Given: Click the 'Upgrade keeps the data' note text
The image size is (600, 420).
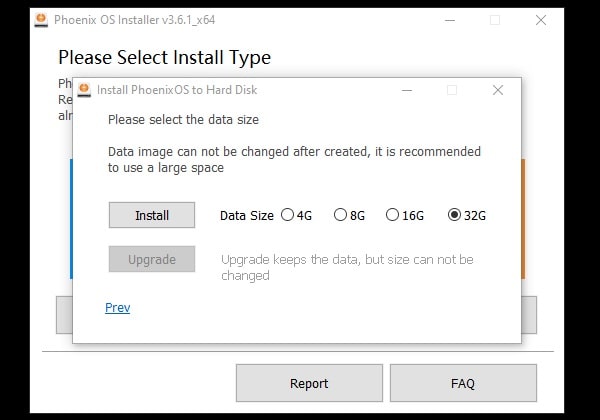Looking at the screenshot, I should pos(347,267).
